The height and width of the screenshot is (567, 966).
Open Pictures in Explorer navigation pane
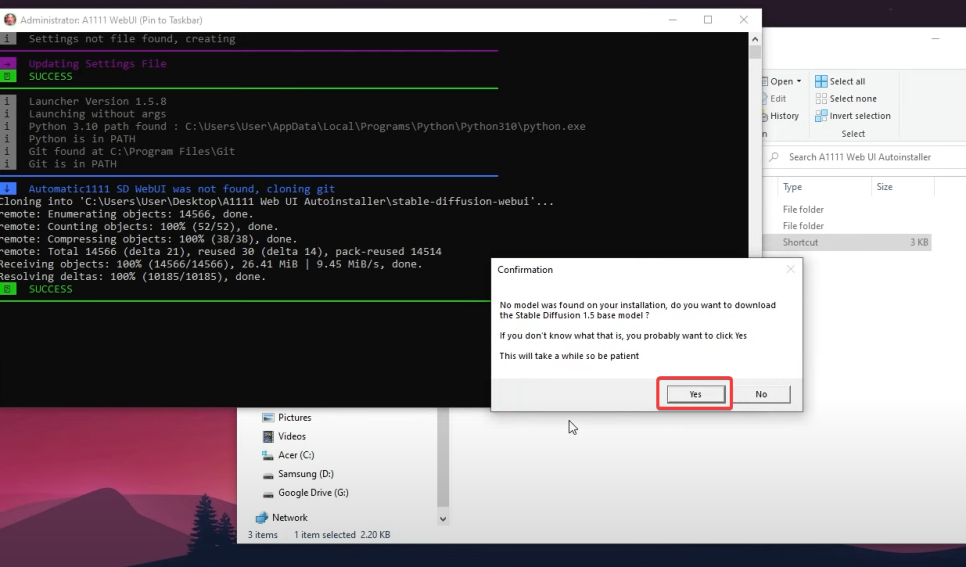[294, 417]
